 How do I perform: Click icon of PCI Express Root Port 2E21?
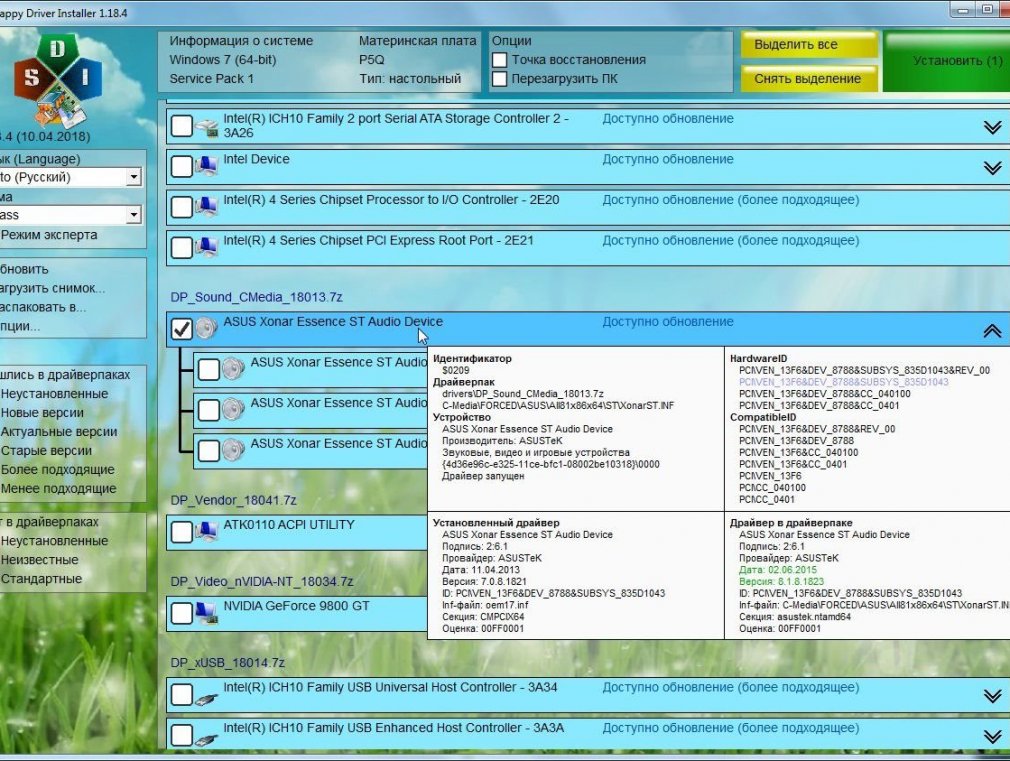tap(207, 247)
